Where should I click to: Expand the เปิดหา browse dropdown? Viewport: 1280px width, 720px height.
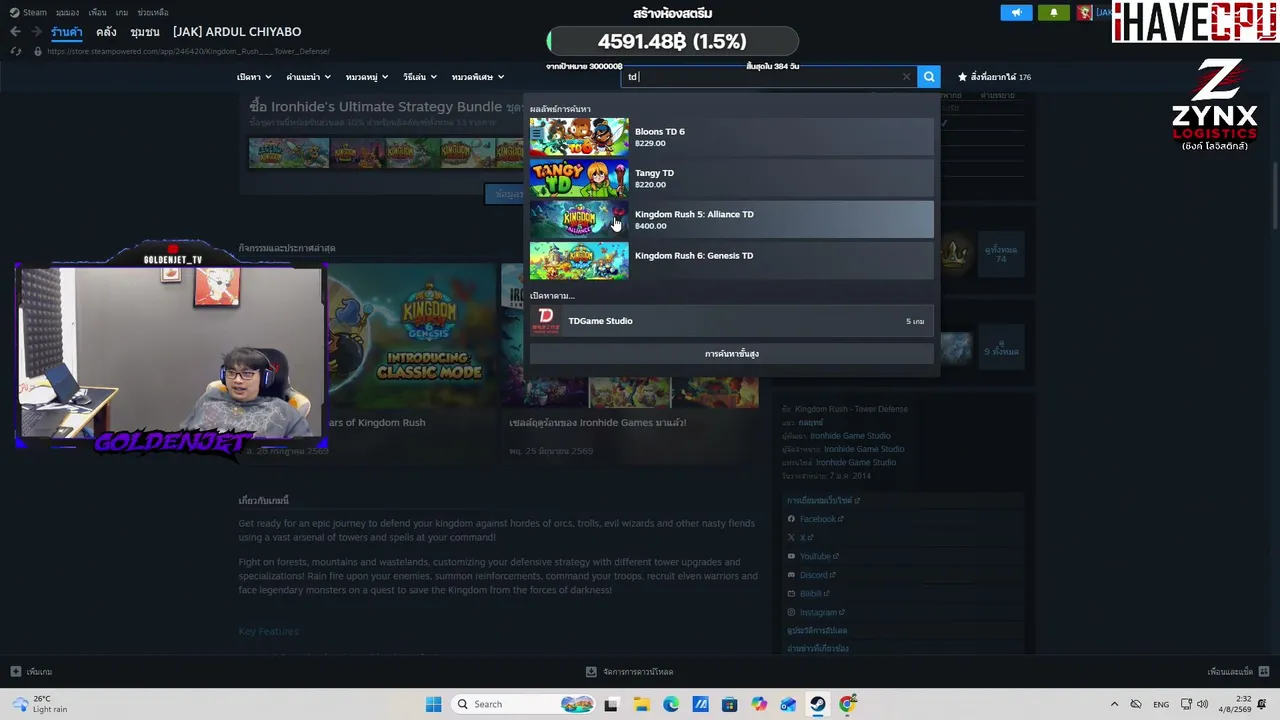click(x=254, y=77)
